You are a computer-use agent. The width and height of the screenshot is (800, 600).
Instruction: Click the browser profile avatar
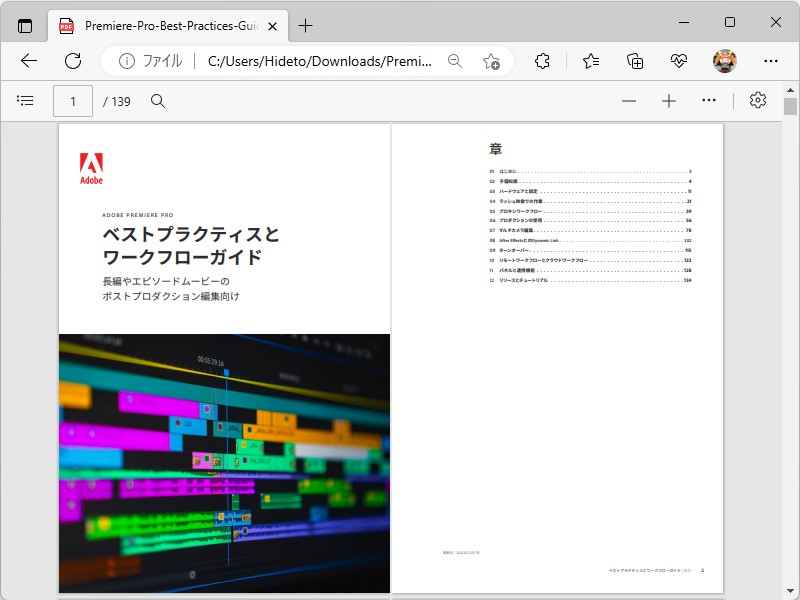click(x=722, y=61)
